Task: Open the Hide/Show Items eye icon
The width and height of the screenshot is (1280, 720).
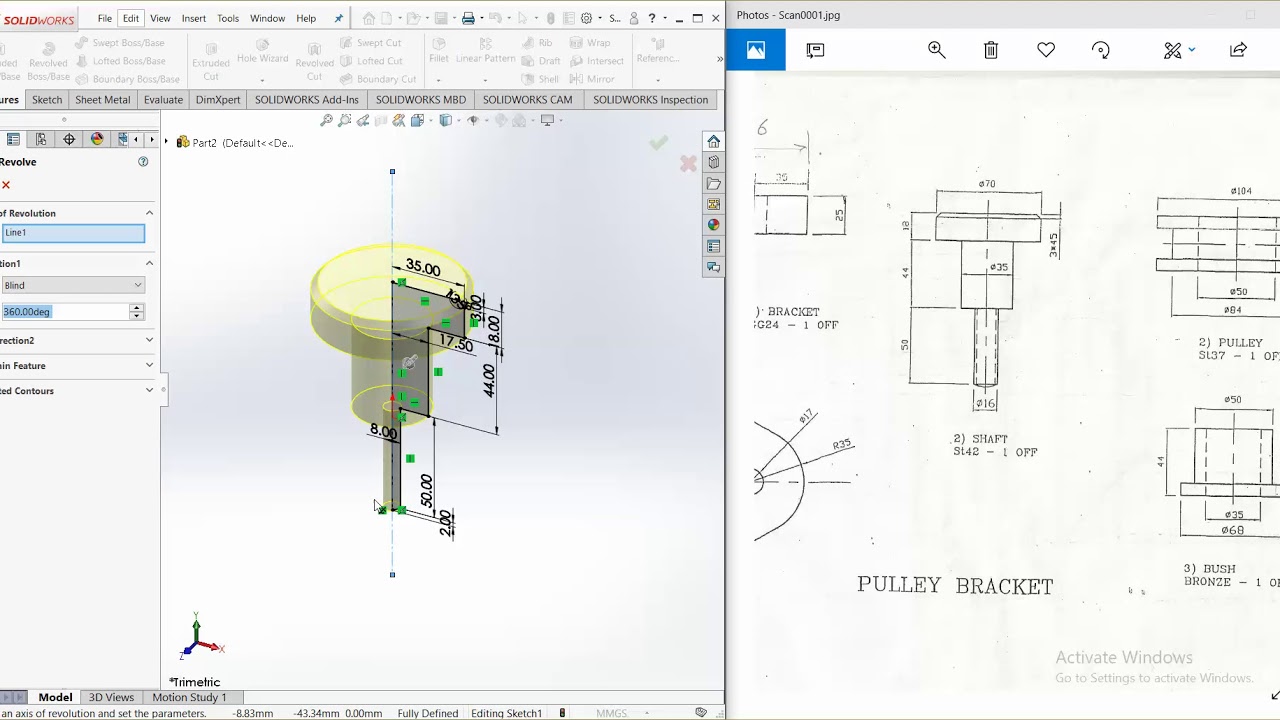Action: (x=474, y=120)
